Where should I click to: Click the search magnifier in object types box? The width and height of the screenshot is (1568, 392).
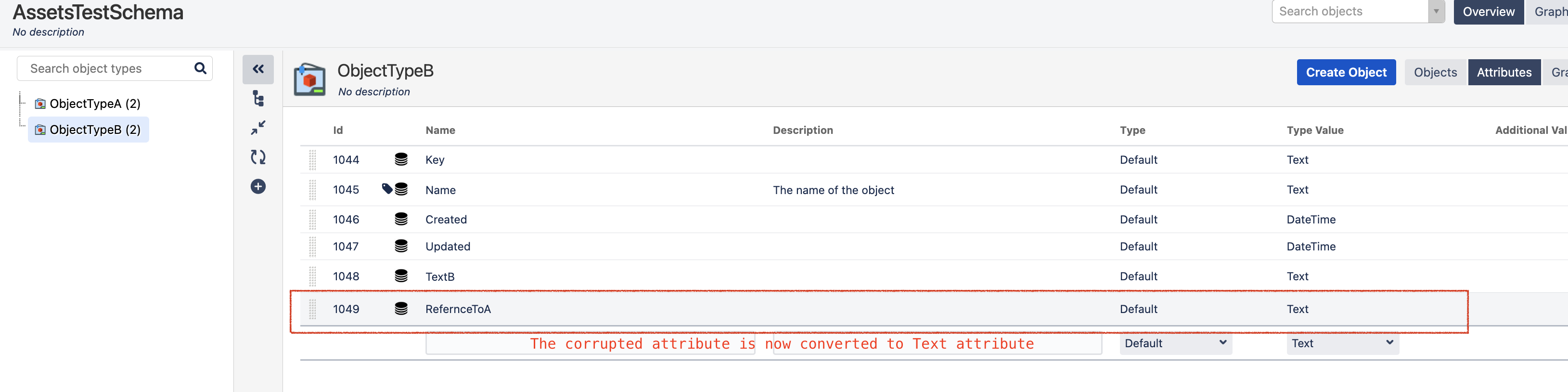click(200, 68)
